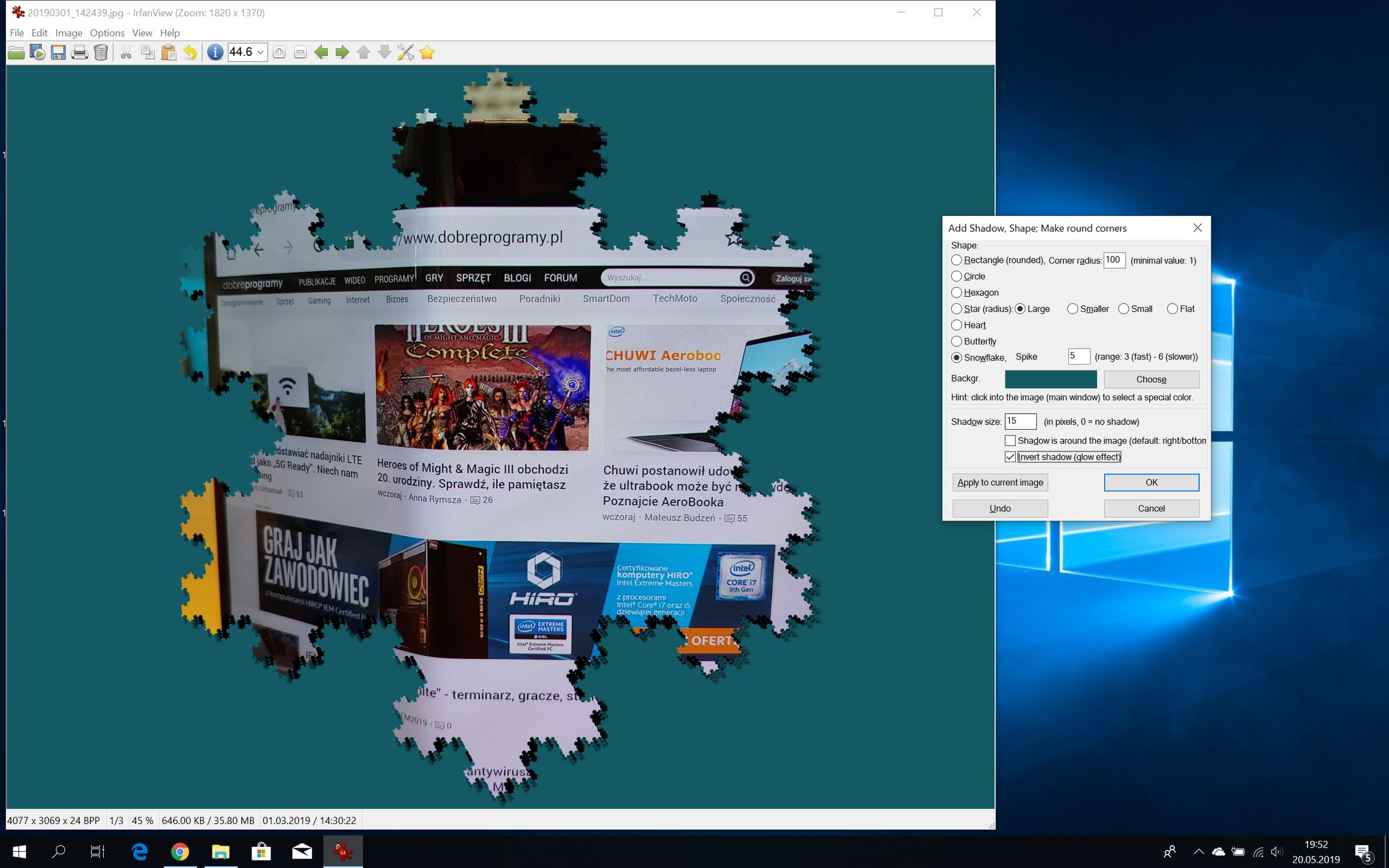Open image information with blue info icon
The height and width of the screenshot is (868, 1389).
click(x=215, y=53)
